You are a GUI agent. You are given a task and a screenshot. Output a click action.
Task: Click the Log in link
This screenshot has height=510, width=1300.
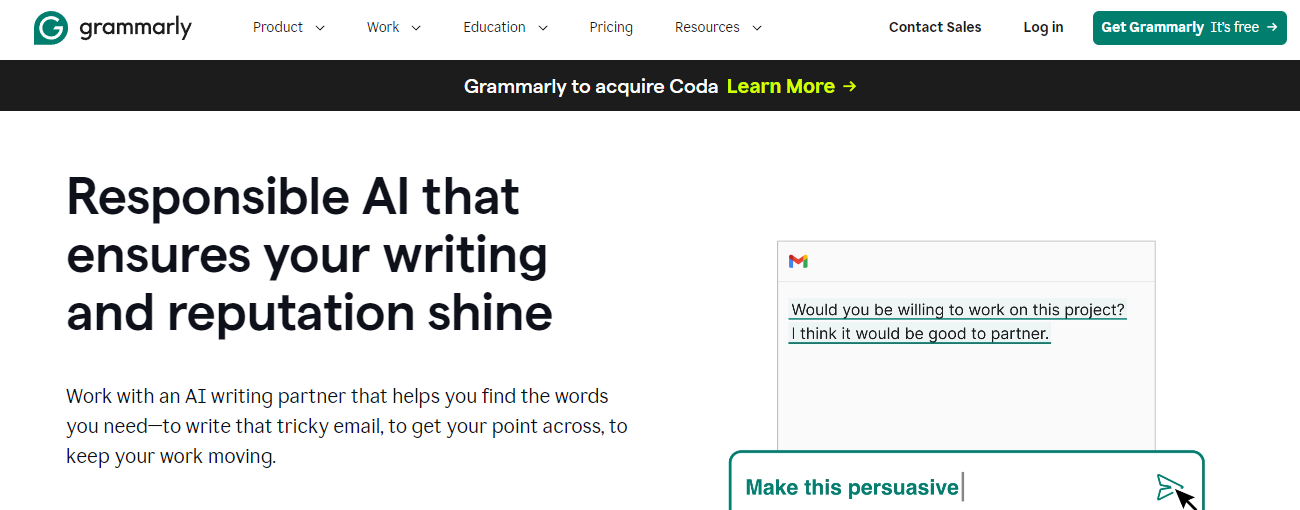click(x=1043, y=28)
